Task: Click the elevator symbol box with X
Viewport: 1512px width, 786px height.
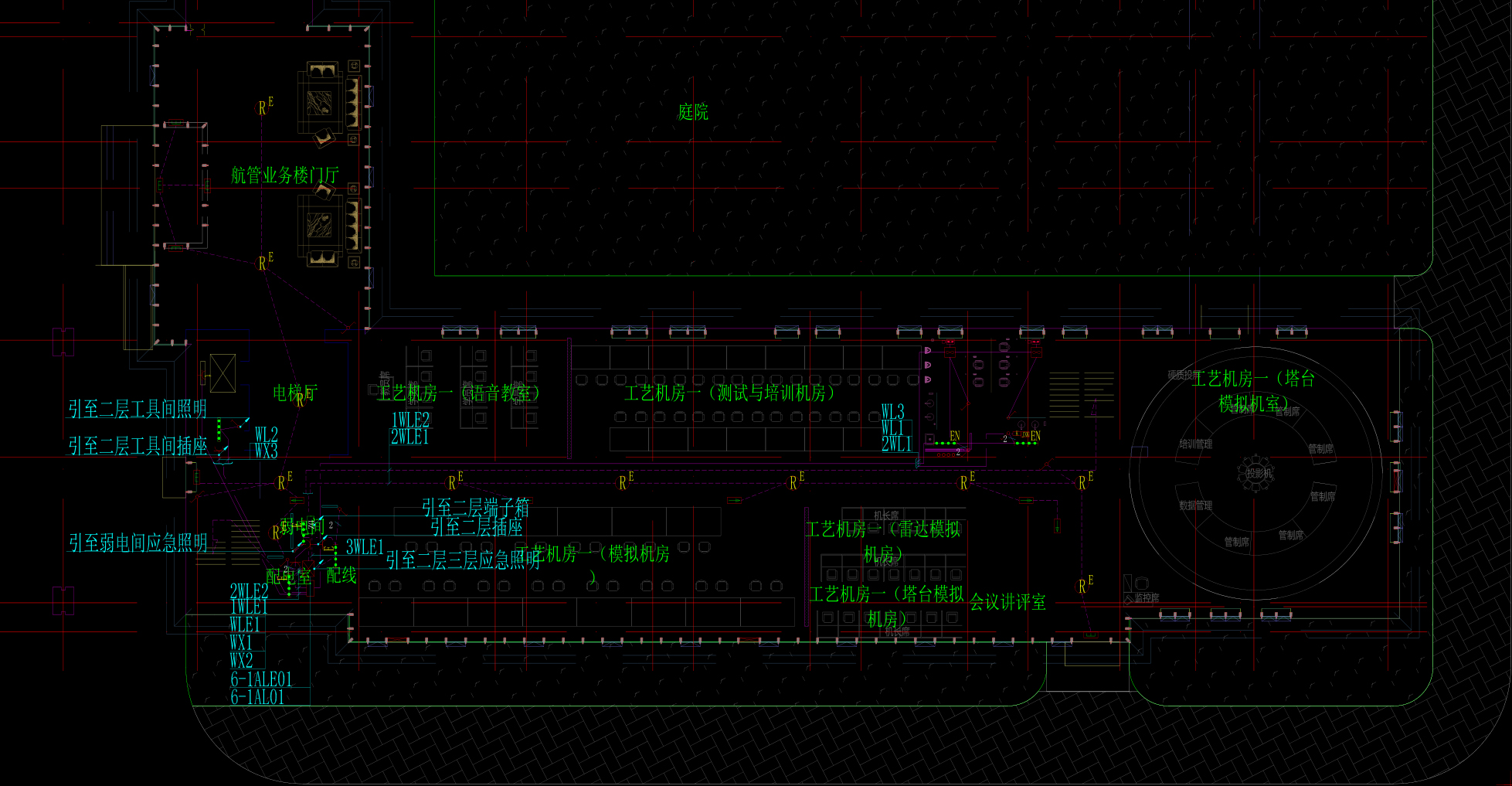Action: tap(223, 373)
